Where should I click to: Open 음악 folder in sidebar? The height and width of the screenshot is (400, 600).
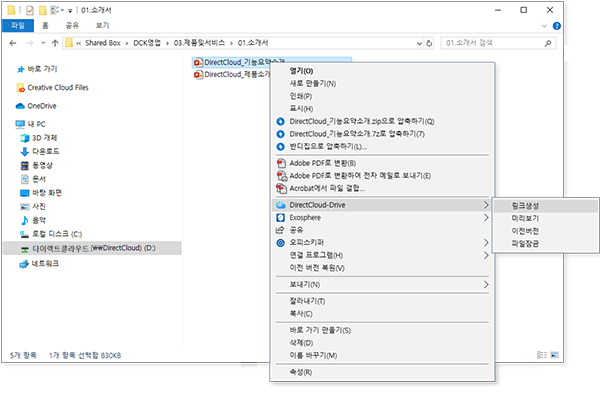tap(33, 220)
